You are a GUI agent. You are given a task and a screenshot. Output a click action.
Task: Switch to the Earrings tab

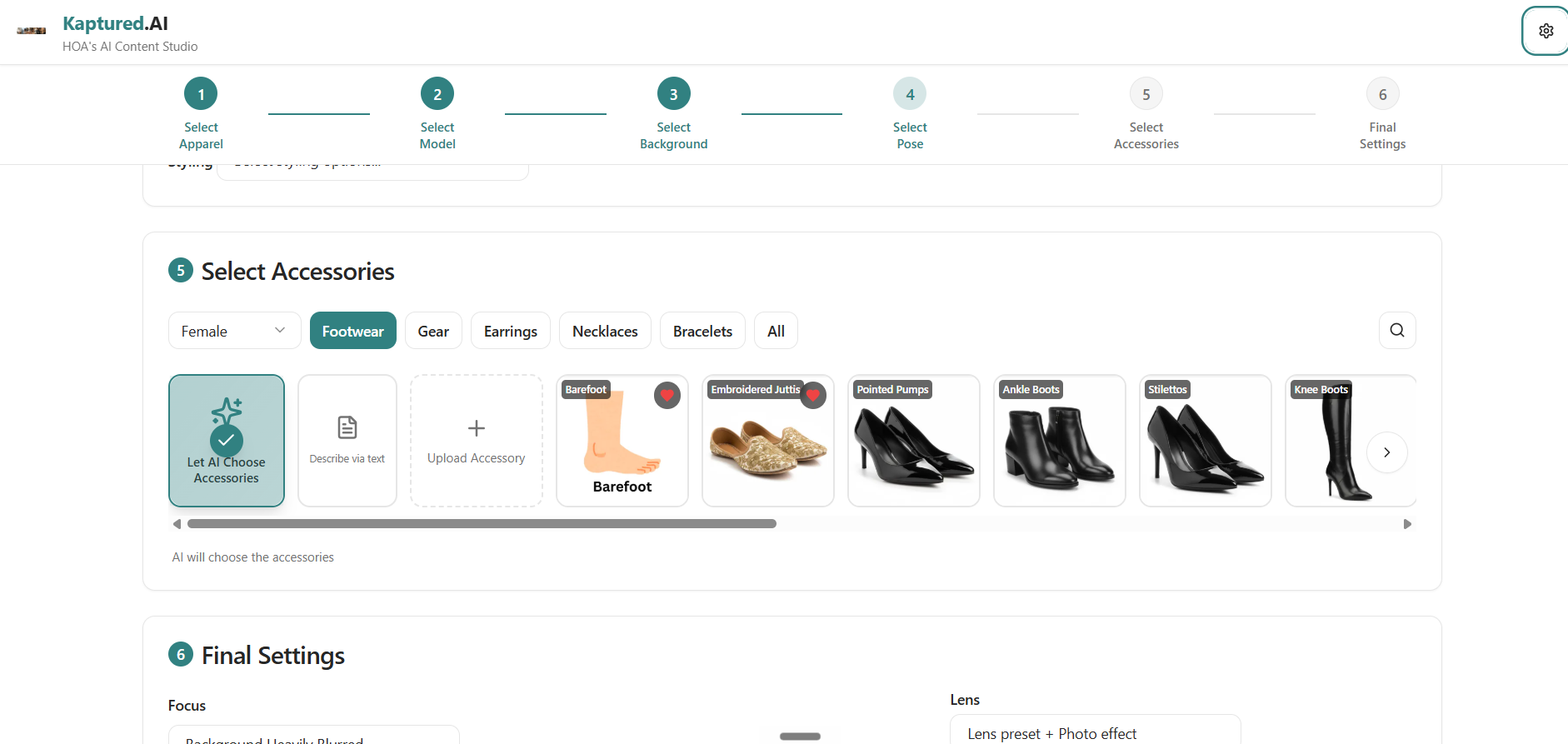pos(511,331)
